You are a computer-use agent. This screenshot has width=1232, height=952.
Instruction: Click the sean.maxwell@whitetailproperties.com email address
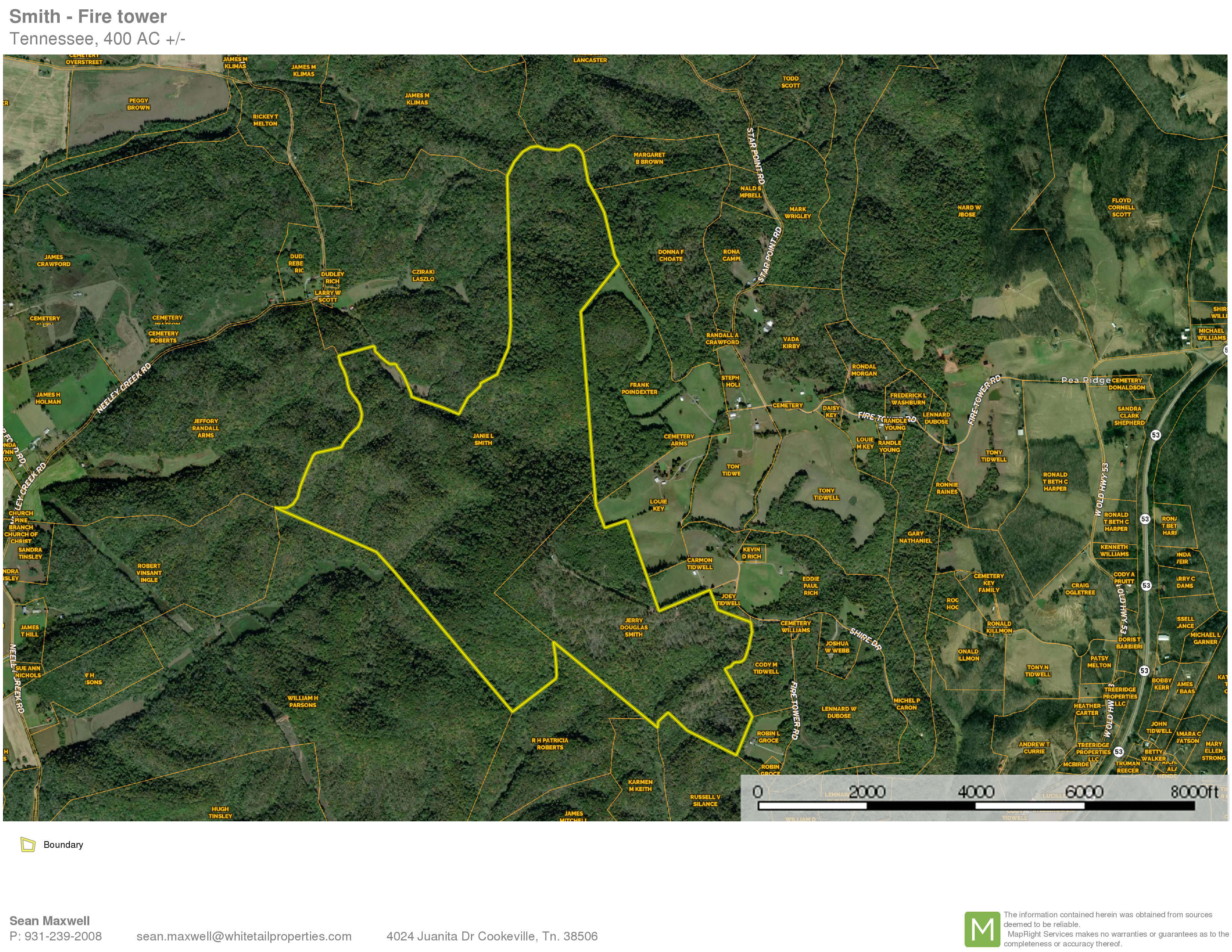(244, 936)
